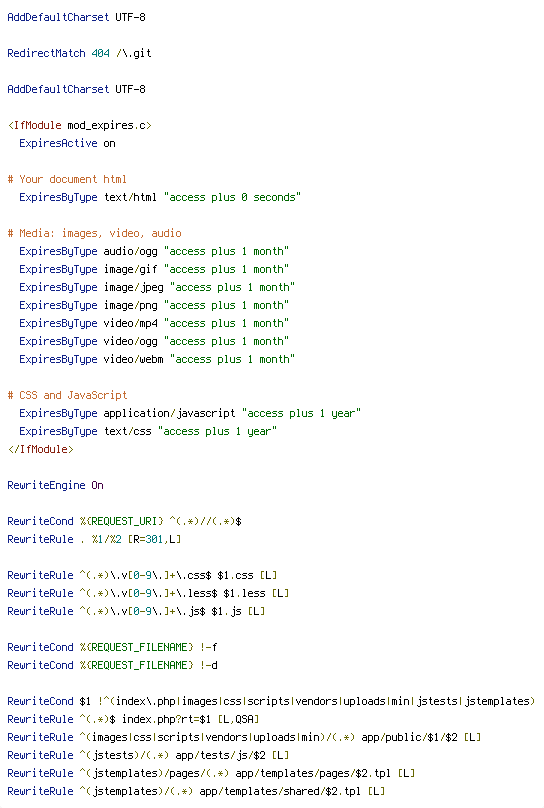Image resolution: width=544 pixels, height=808 pixels.
Task: Click the RewriteRule ending in $1.less
Action: click(x=148, y=594)
